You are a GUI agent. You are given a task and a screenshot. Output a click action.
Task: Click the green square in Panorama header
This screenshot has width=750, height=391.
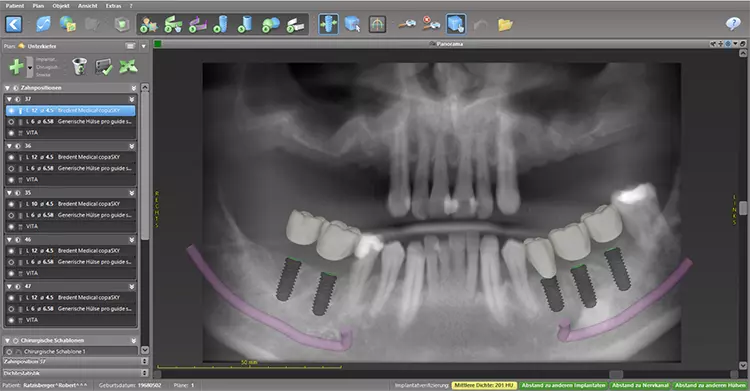tap(158, 44)
